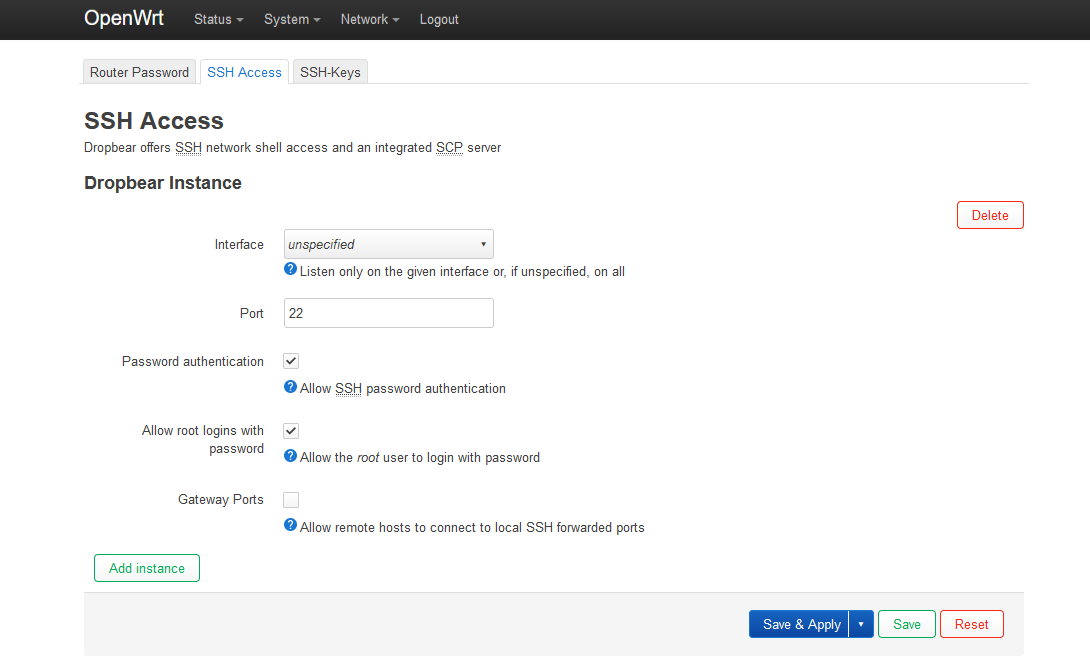Click the Allow root logins with password label
1090x672 pixels.
click(x=203, y=439)
